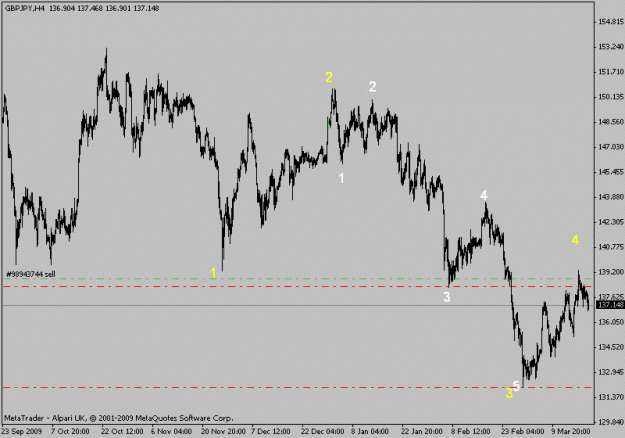Click the '7 Oct 20:00' time axis label

point(70,431)
